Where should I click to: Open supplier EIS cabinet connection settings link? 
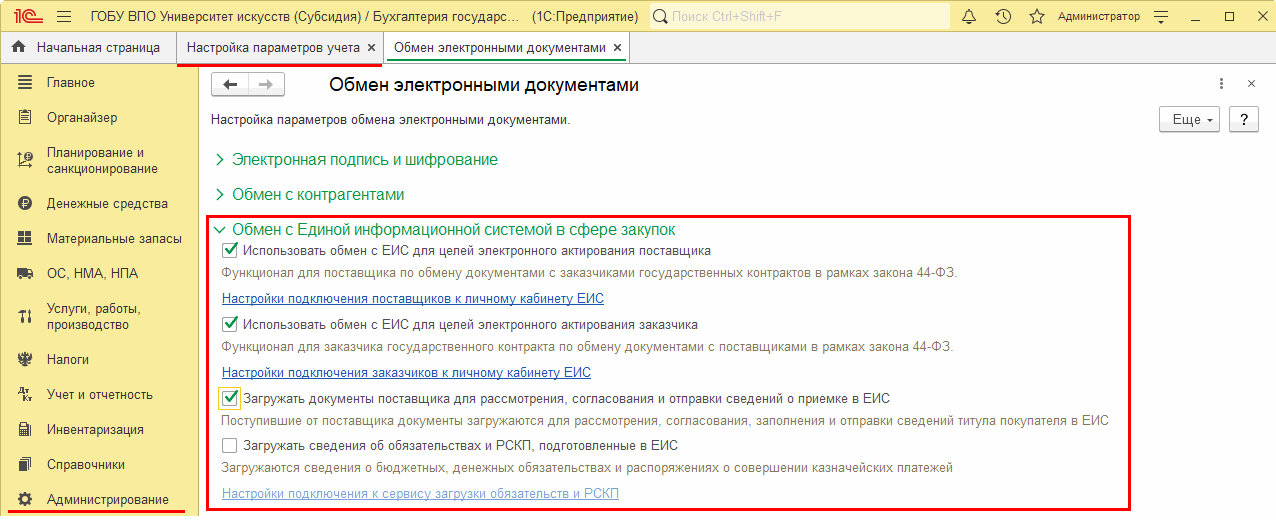(412, 299)
